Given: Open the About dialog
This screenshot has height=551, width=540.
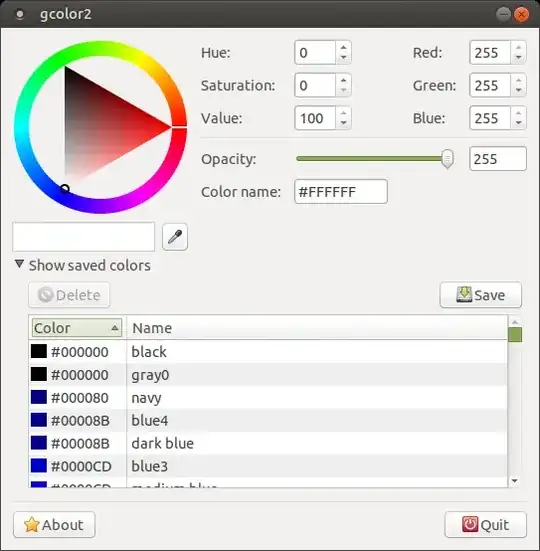Looking at the screenshot, I should (54, 525).
